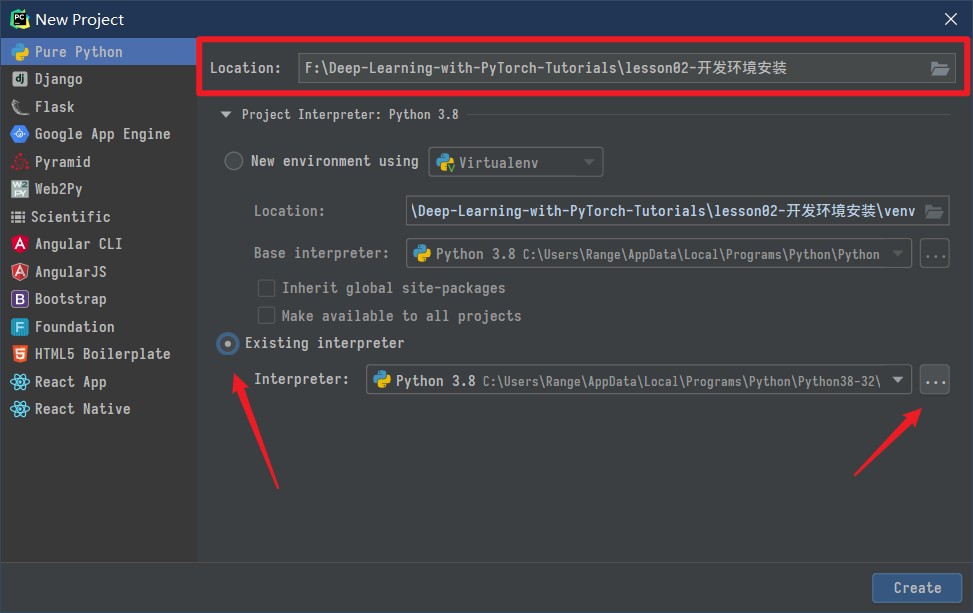The width and height of the screenshot is (973, 613).
Task: Click the PyCharm logo in title bar
Action: tap(20, 19)
